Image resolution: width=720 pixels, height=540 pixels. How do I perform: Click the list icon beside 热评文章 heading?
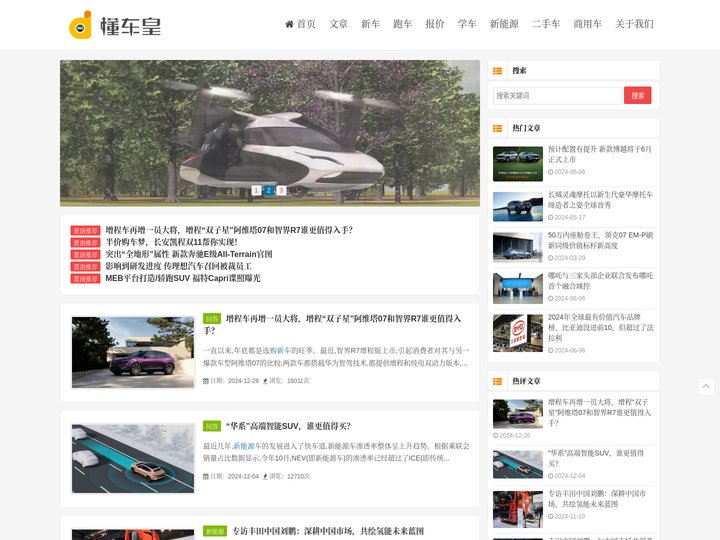tap(497, 381)
